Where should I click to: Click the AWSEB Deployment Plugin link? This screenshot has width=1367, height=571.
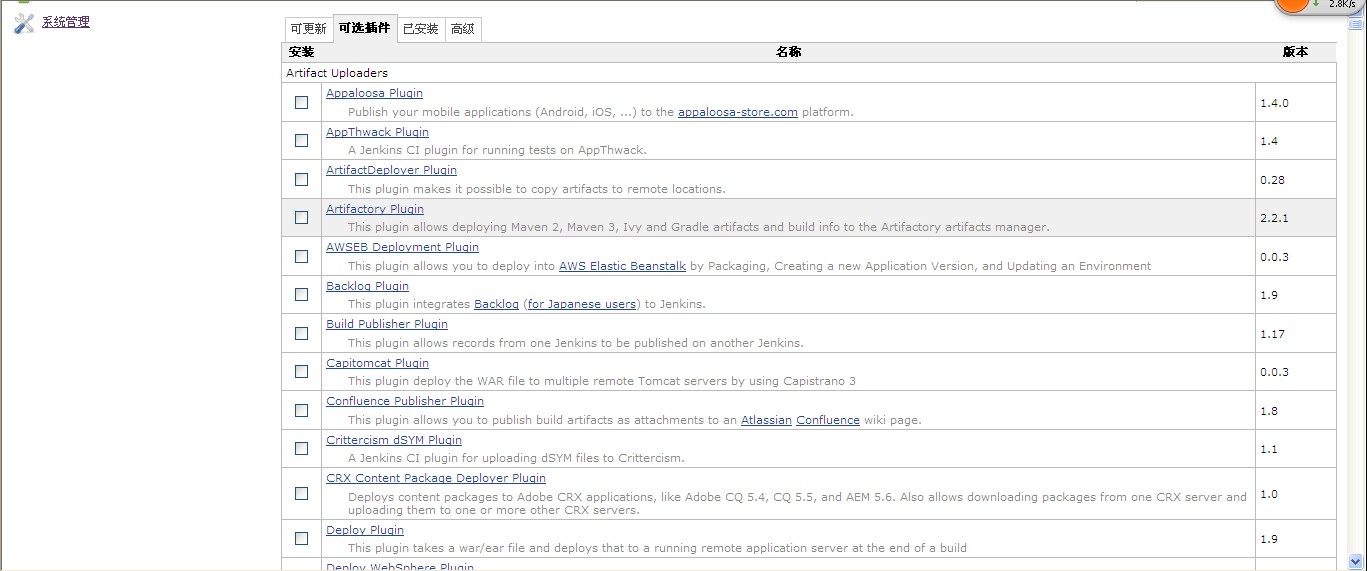pos(402,247)
